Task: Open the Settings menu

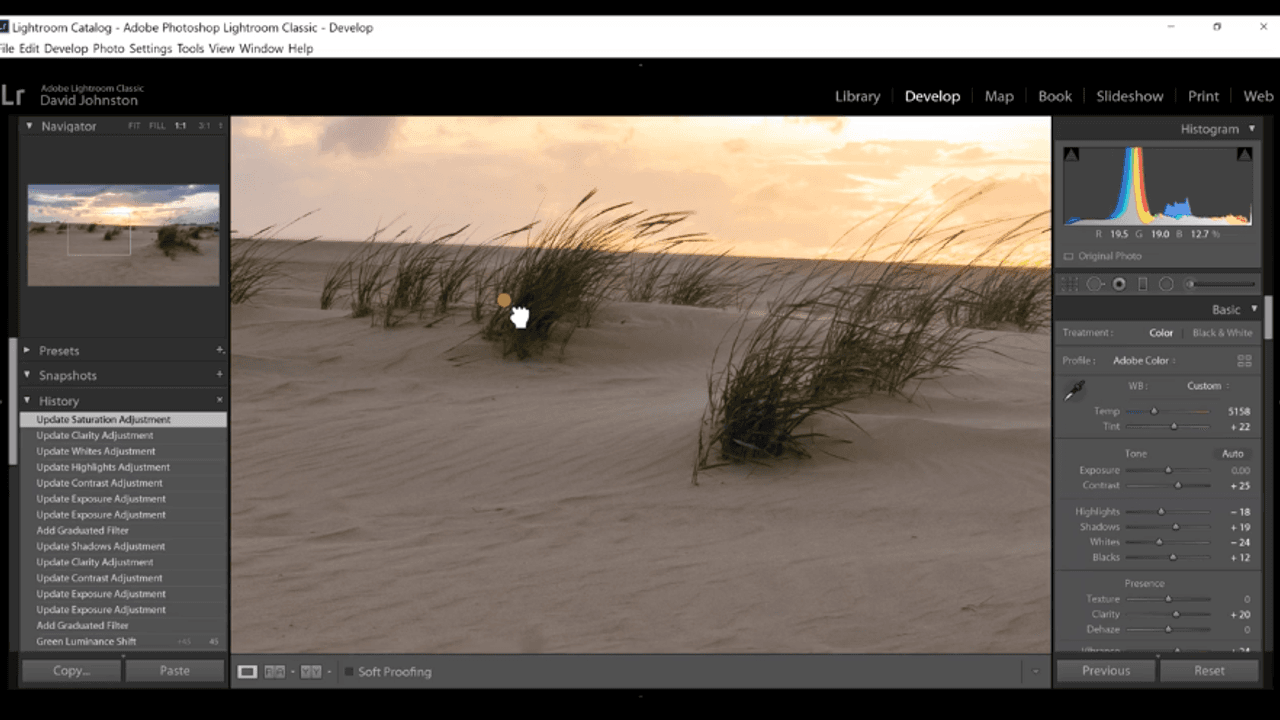Action: click(150, 48)
